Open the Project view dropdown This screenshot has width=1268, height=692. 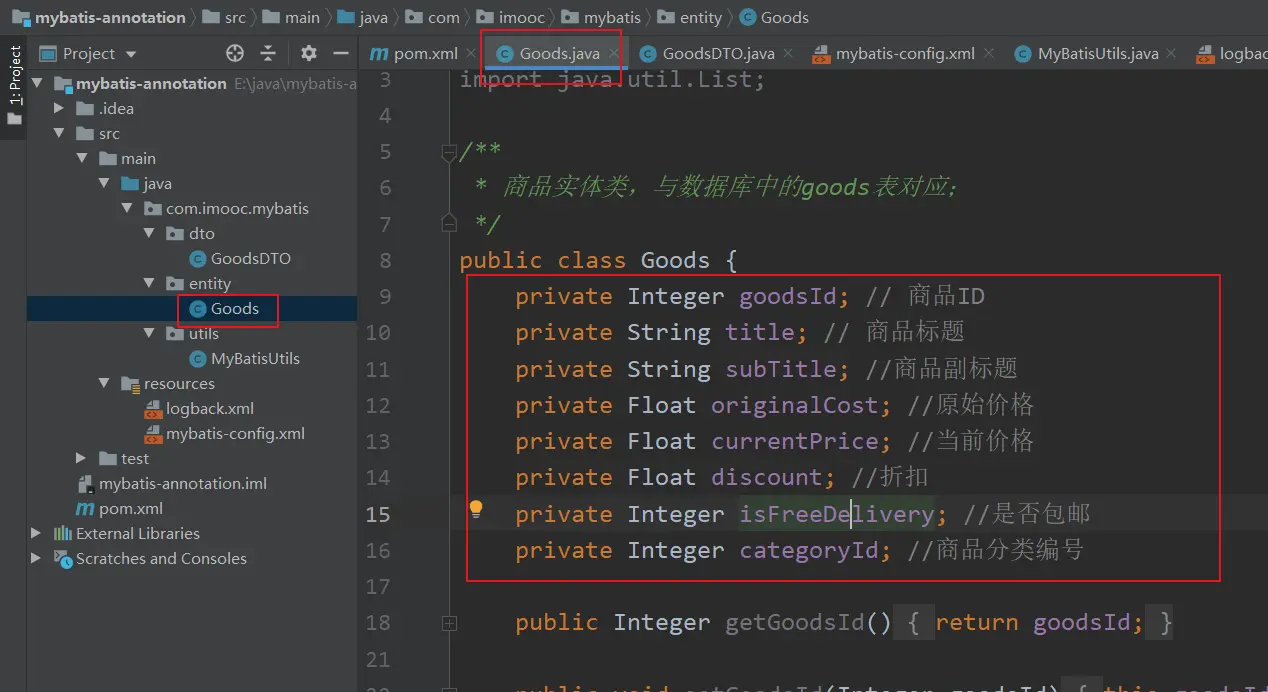[131, 54]
